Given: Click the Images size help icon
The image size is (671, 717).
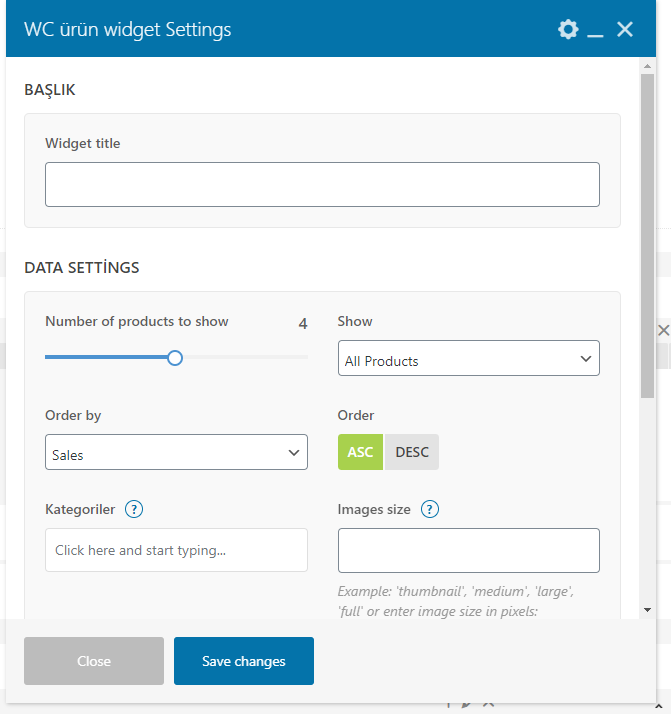Looking at the screenshot, I should click(430, 509).
